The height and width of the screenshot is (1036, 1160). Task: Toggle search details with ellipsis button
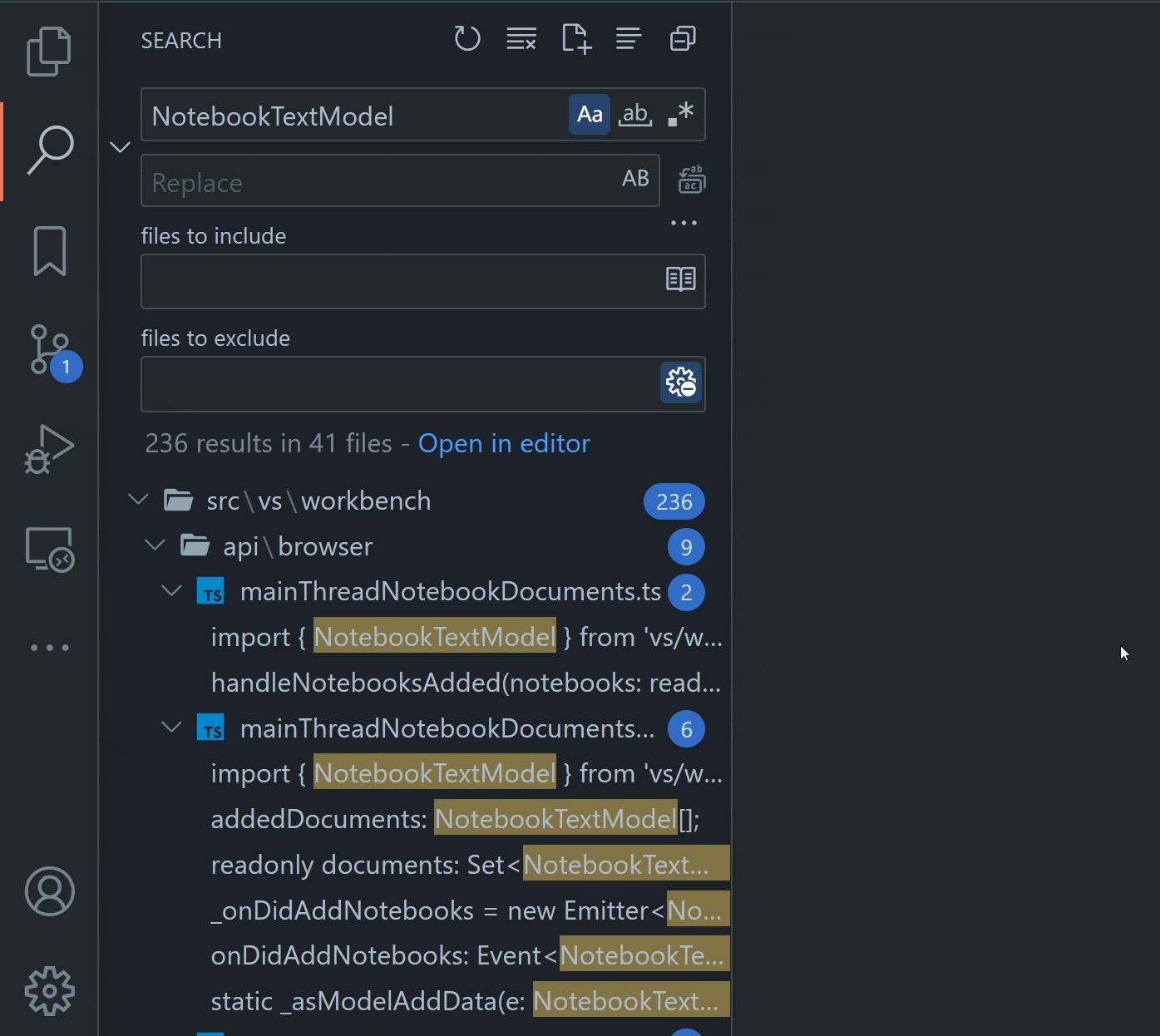(x=683, y=222)
